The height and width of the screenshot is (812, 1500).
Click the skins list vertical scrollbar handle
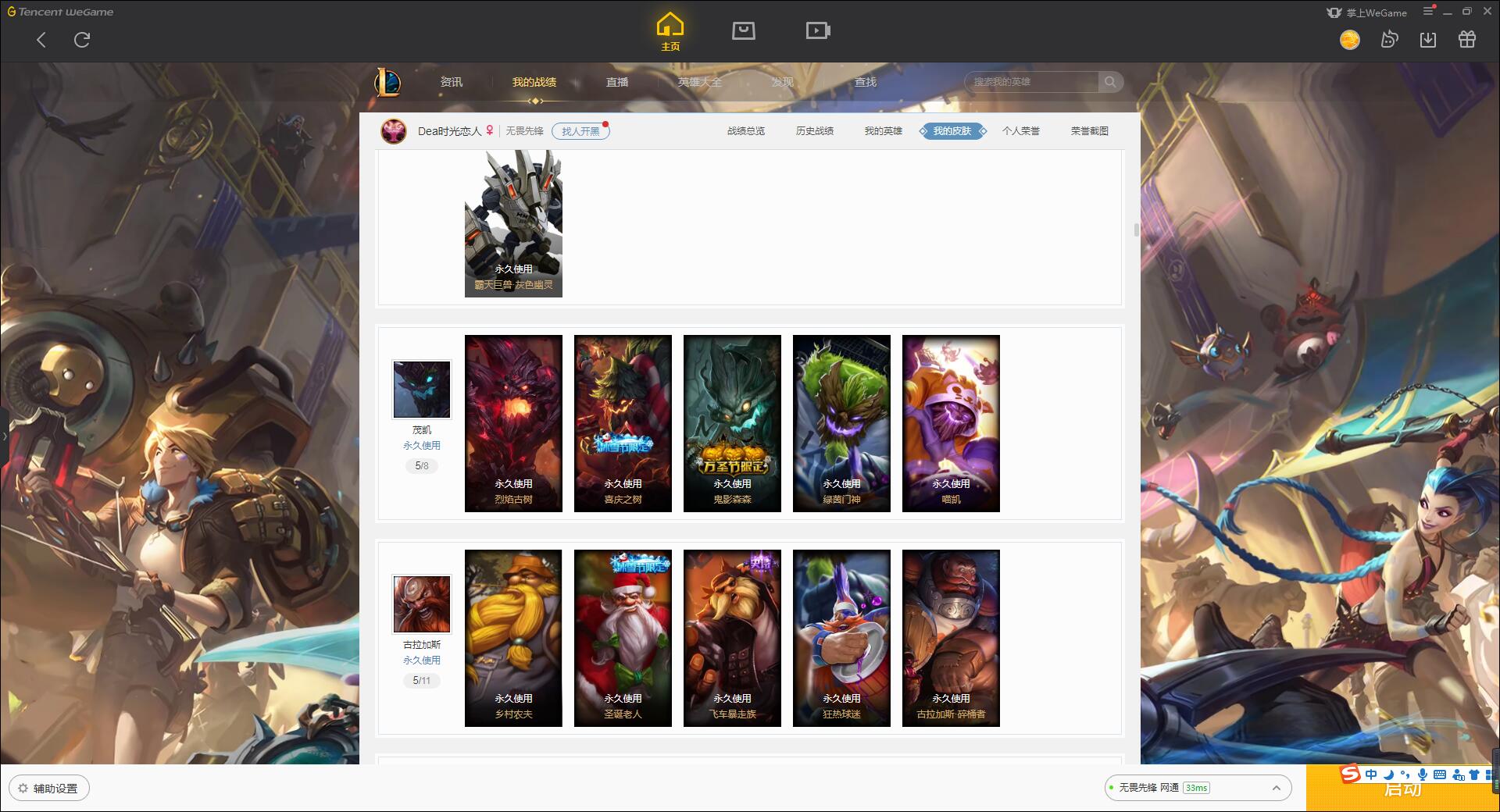pos(1136,230)
